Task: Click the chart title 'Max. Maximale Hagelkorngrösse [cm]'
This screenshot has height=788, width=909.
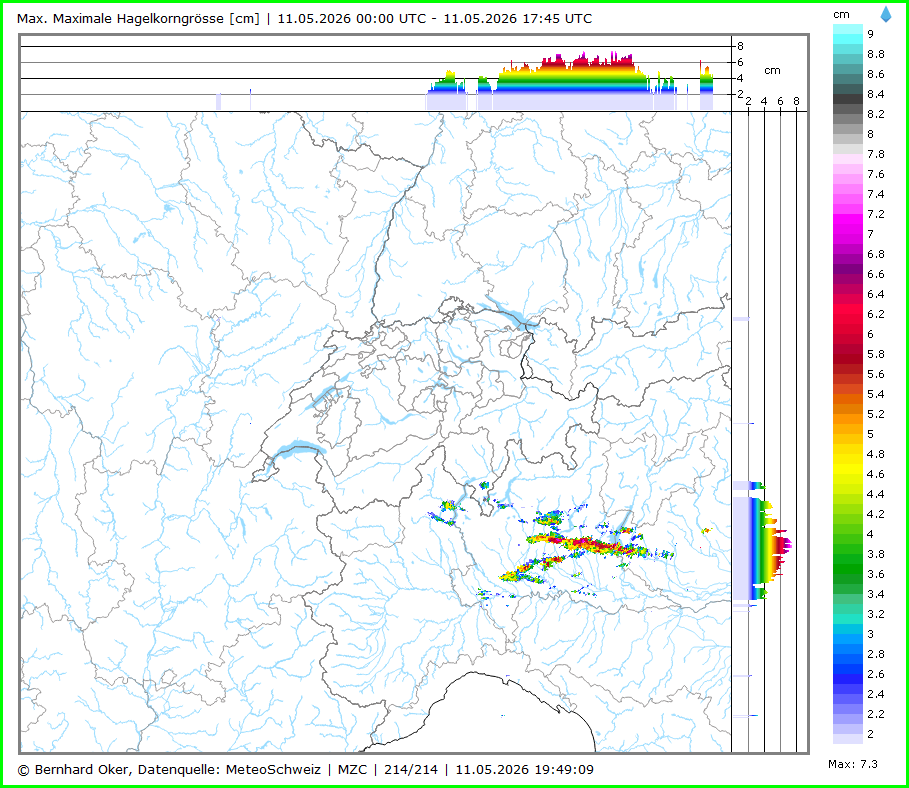Action: point(138,19)
